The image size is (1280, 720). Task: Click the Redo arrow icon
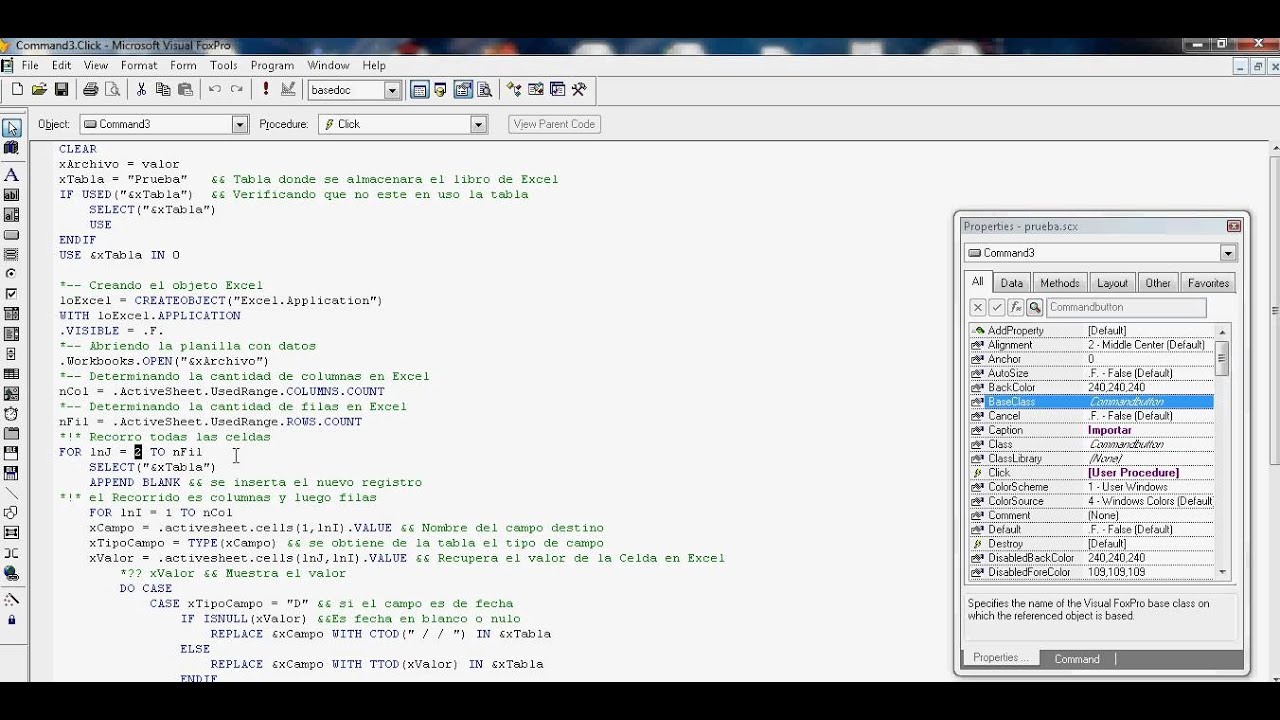coord(236,90)
